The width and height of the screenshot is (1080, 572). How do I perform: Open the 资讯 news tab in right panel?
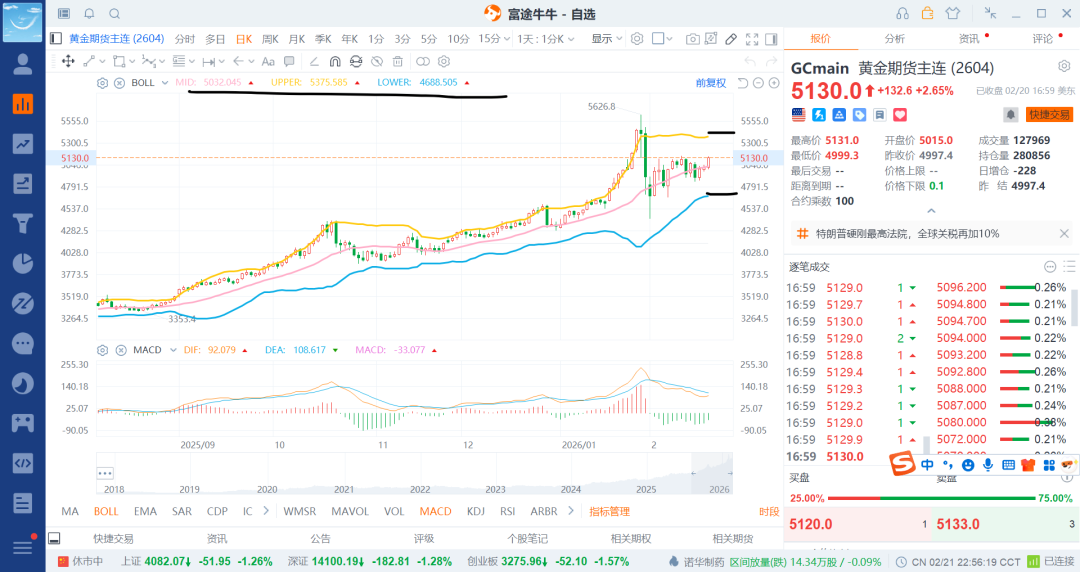pyautogui.click(x=968, y=39)
